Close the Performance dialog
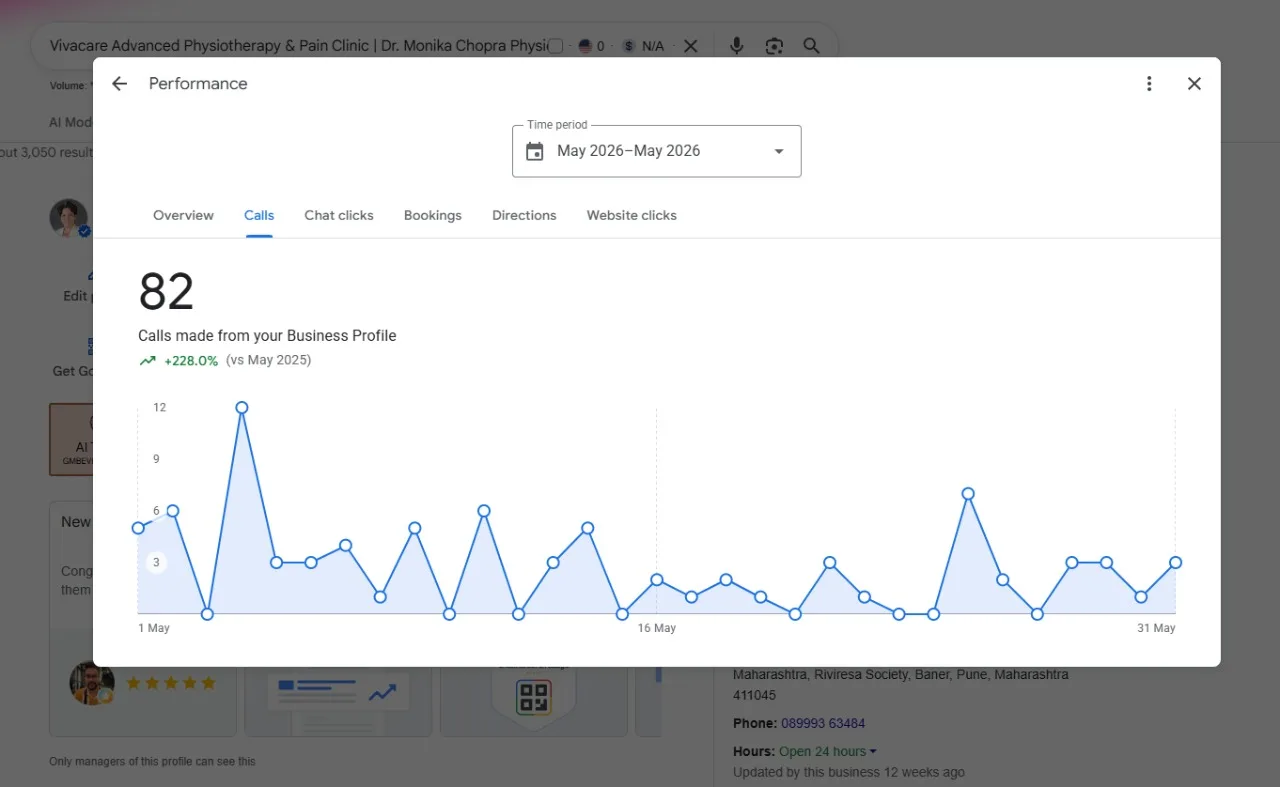The height and width of the screenshot is (787, 1280). click(x=1194, y=84)
